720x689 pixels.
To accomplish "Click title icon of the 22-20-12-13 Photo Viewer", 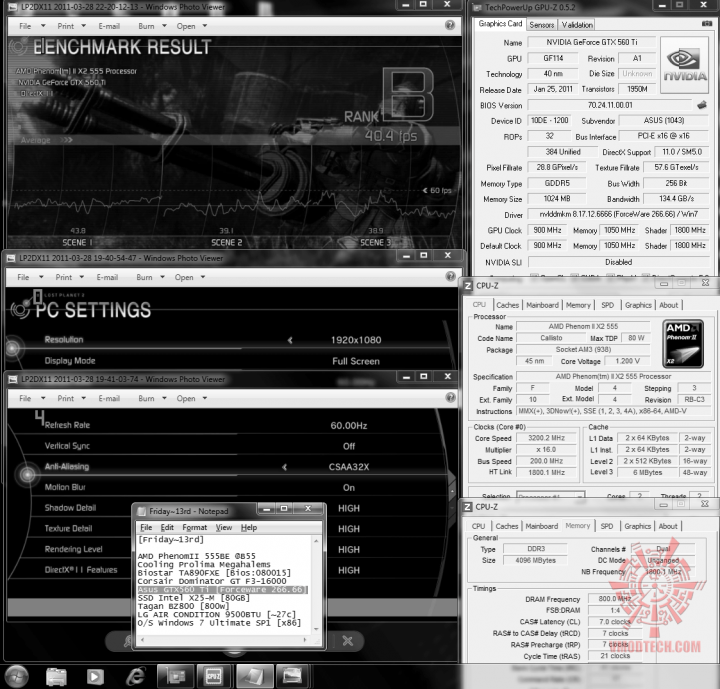I will coord(13,7).
